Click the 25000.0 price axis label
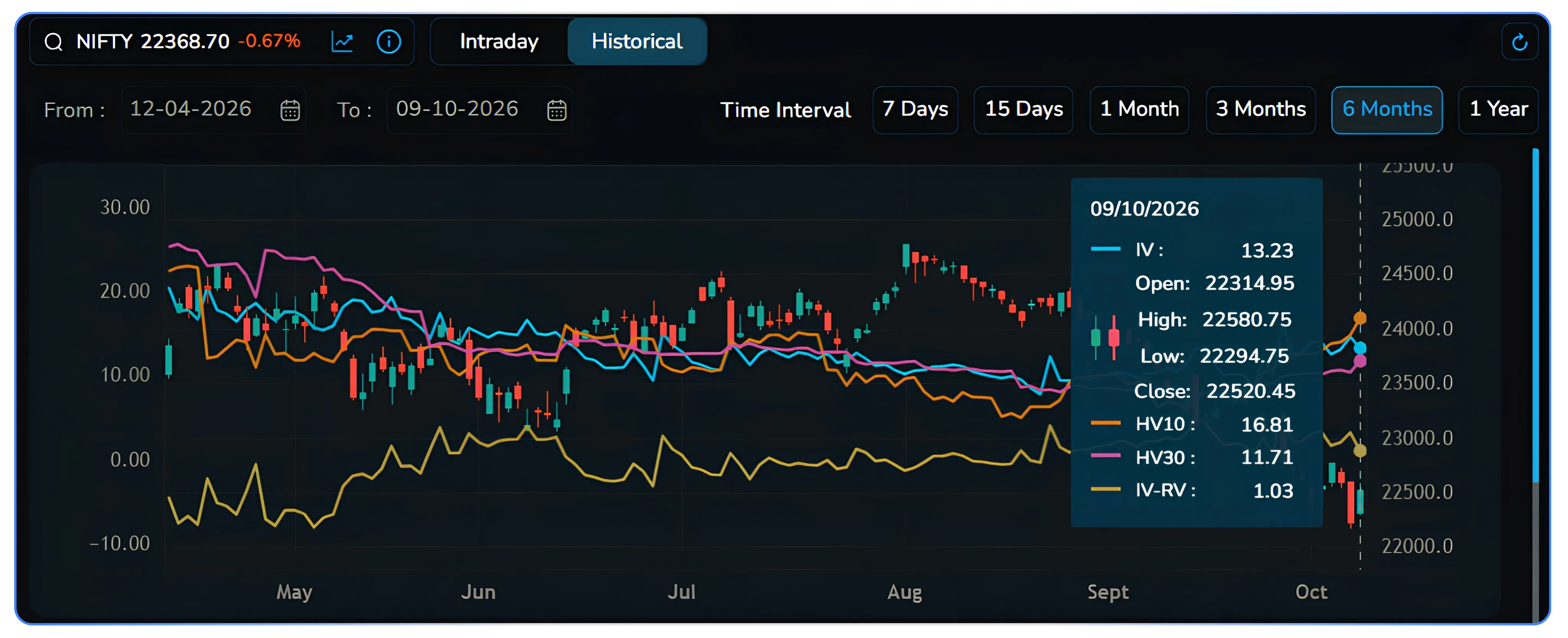 1417,219
